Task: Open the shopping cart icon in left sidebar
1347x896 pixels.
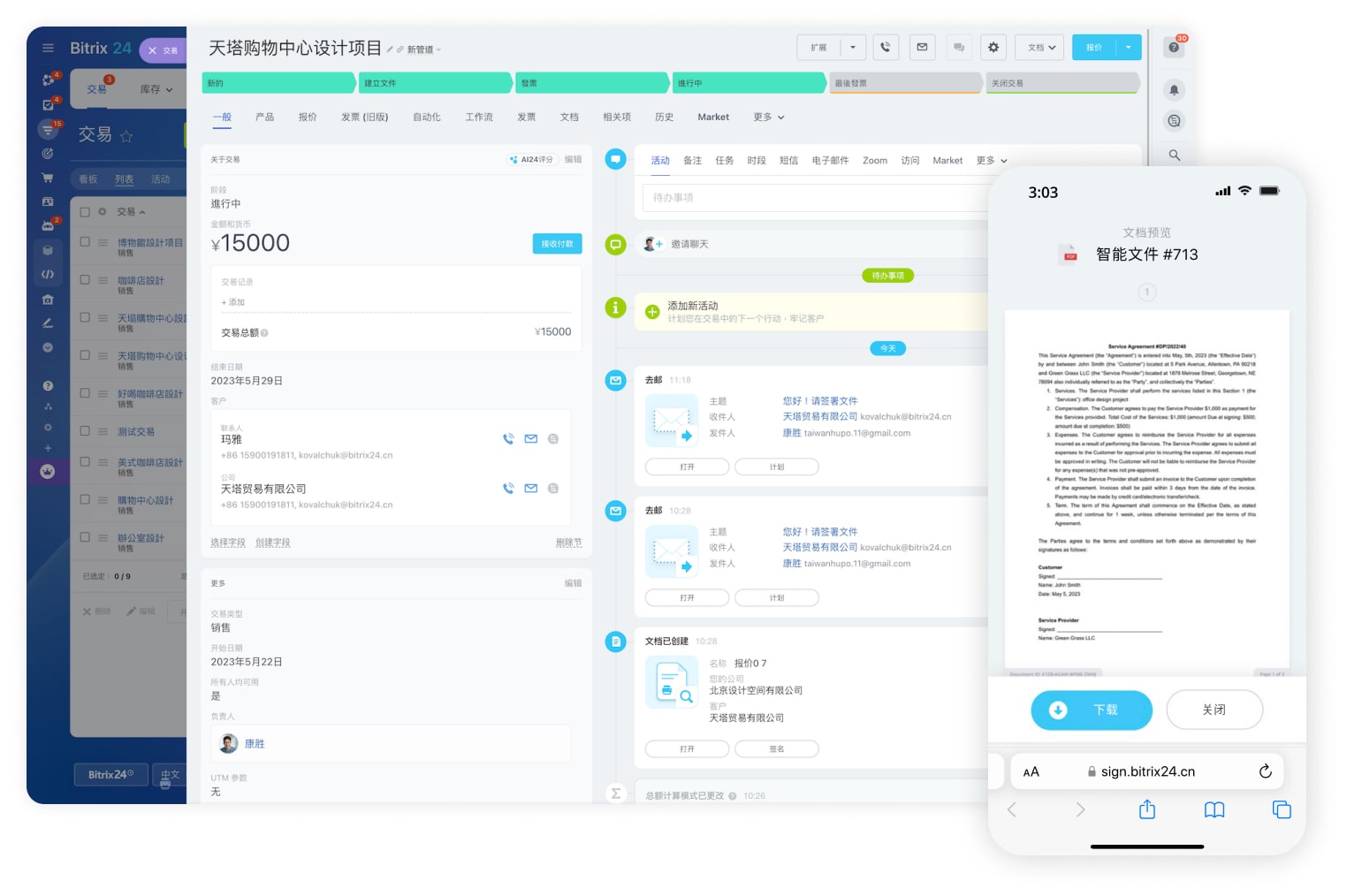Action: (x=48, y=178)
